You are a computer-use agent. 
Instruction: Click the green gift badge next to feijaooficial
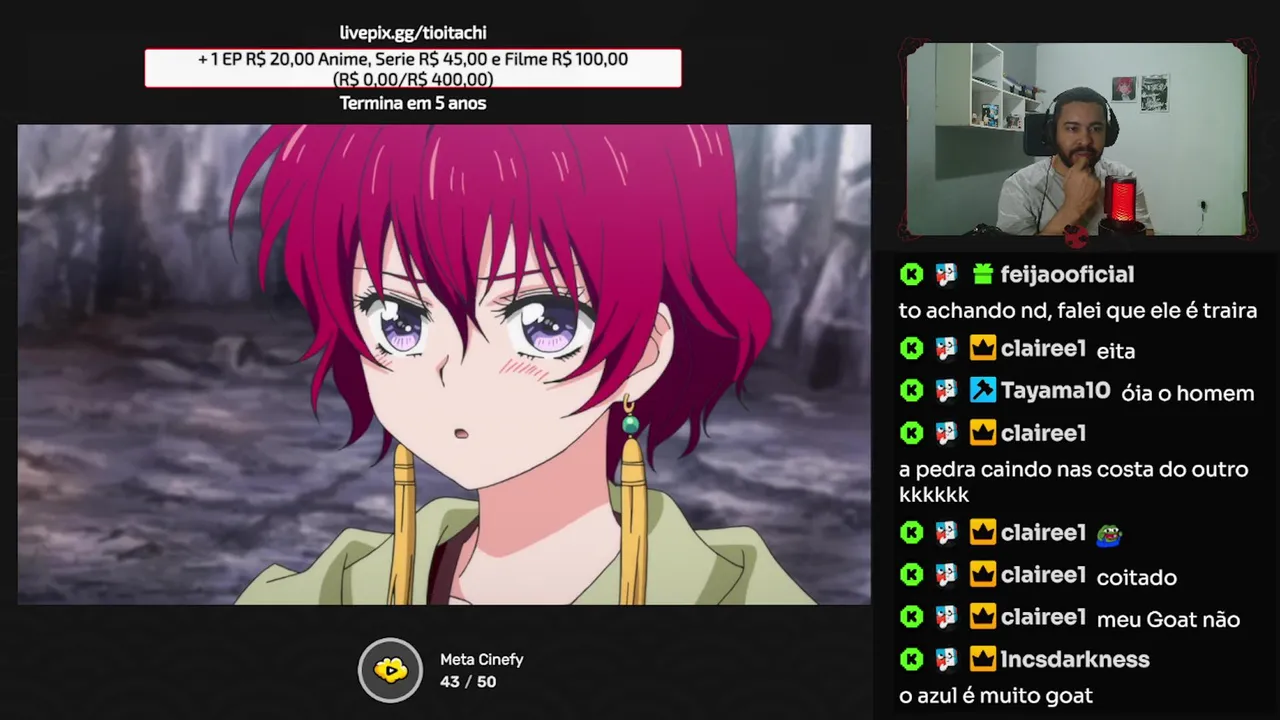tap(983, 274)
